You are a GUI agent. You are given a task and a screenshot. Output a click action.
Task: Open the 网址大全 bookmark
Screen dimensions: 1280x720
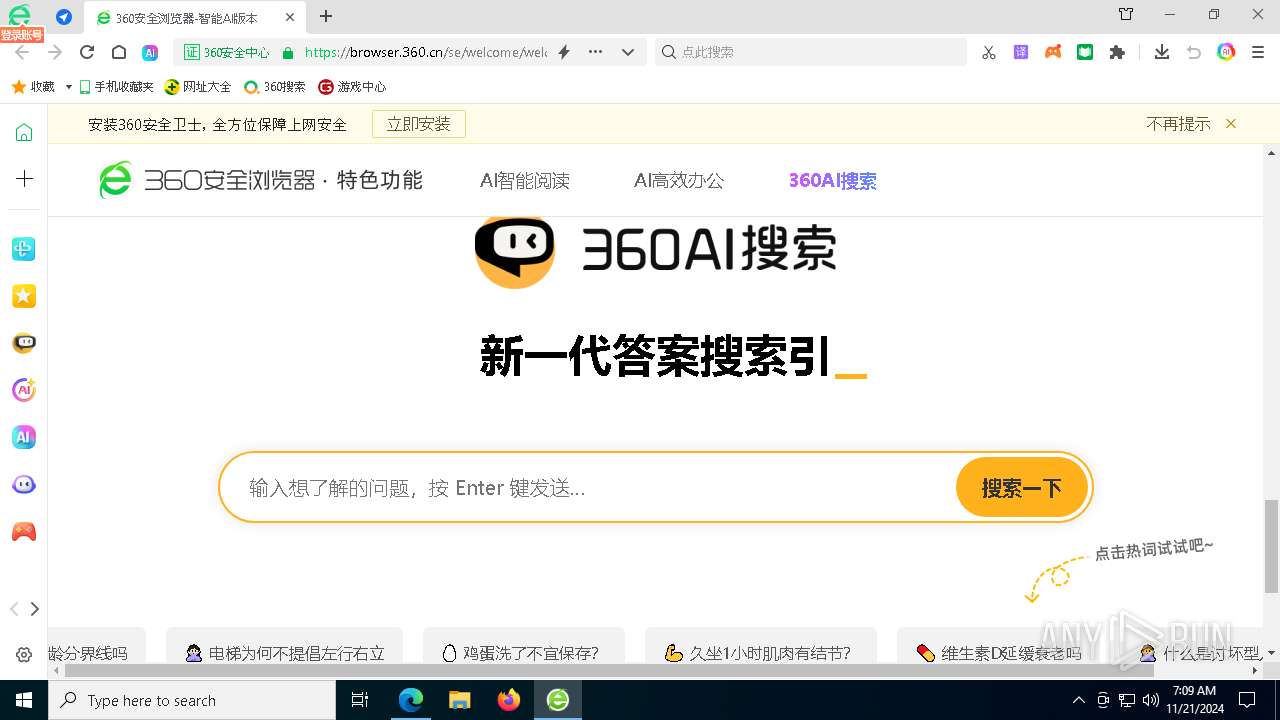198,87
